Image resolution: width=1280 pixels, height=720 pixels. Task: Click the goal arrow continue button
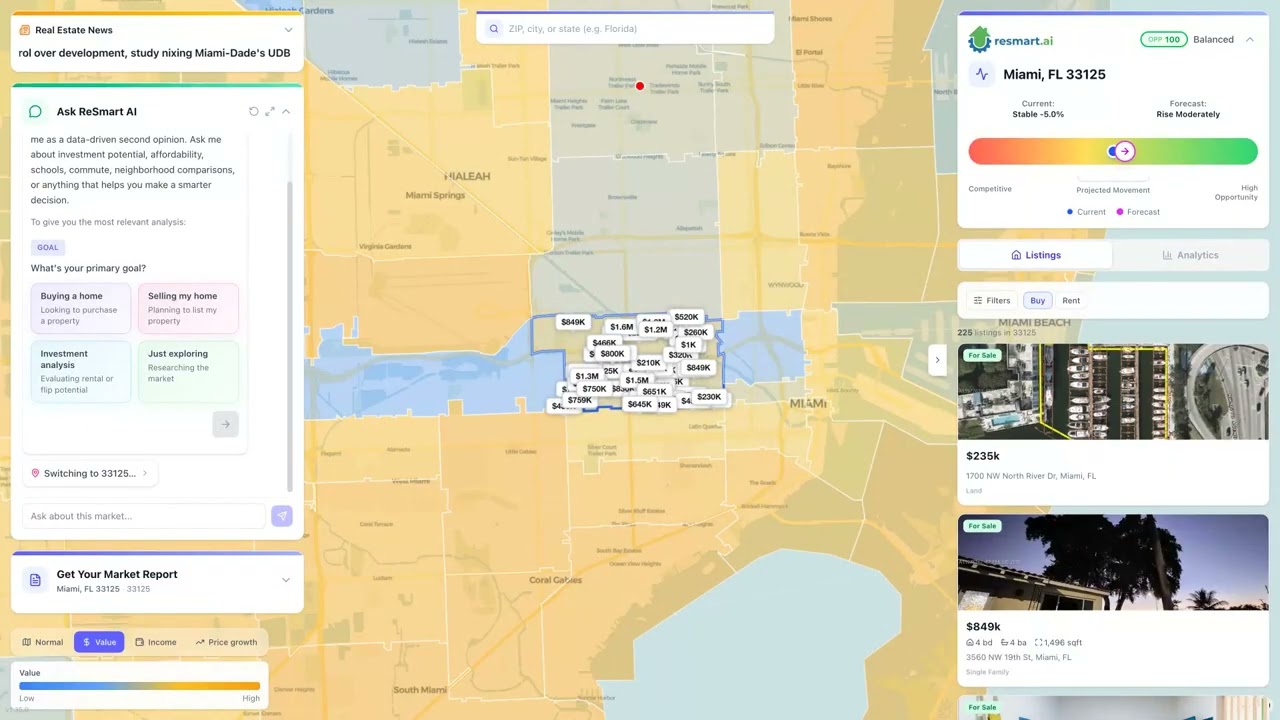coord(225,424)
